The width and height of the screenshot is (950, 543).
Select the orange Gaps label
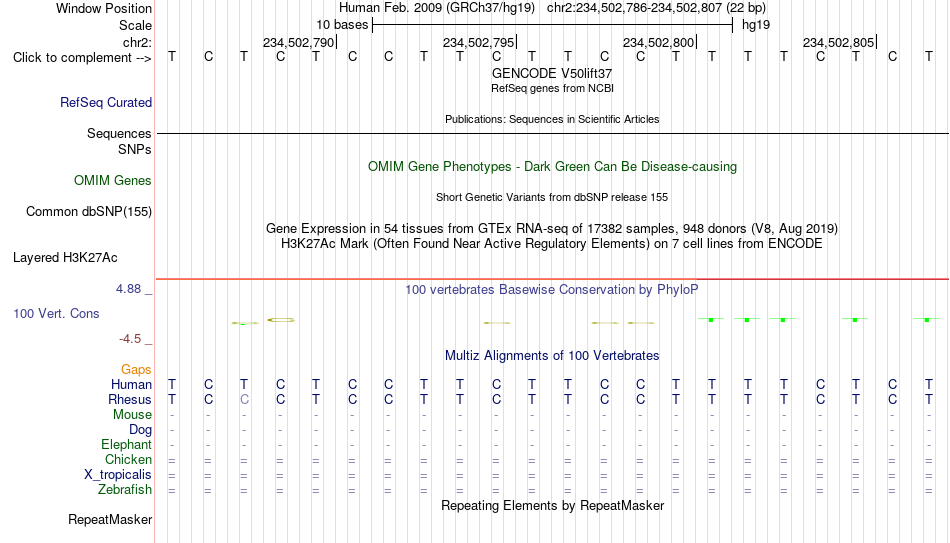136,370
